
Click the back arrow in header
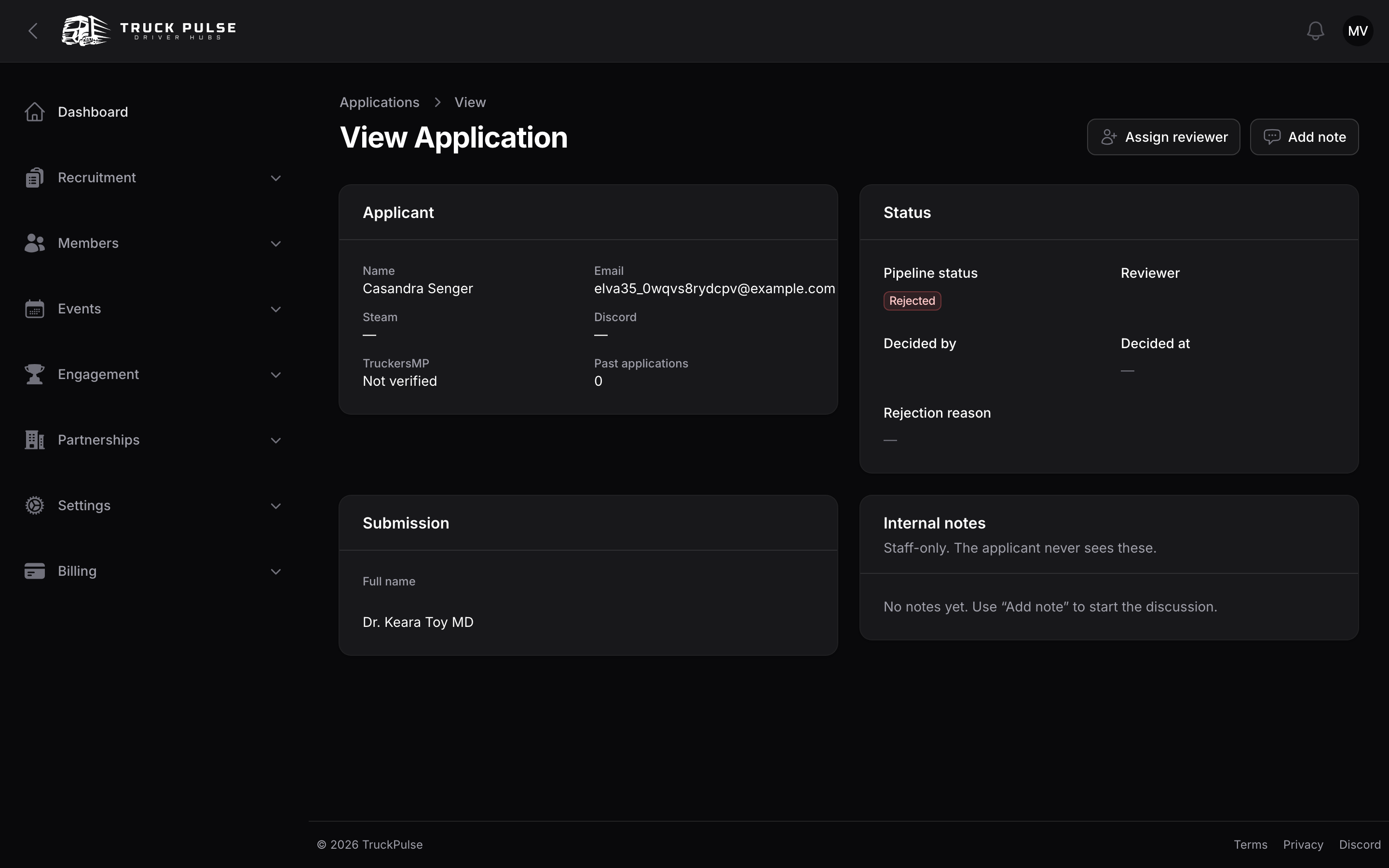pos(33,31)
